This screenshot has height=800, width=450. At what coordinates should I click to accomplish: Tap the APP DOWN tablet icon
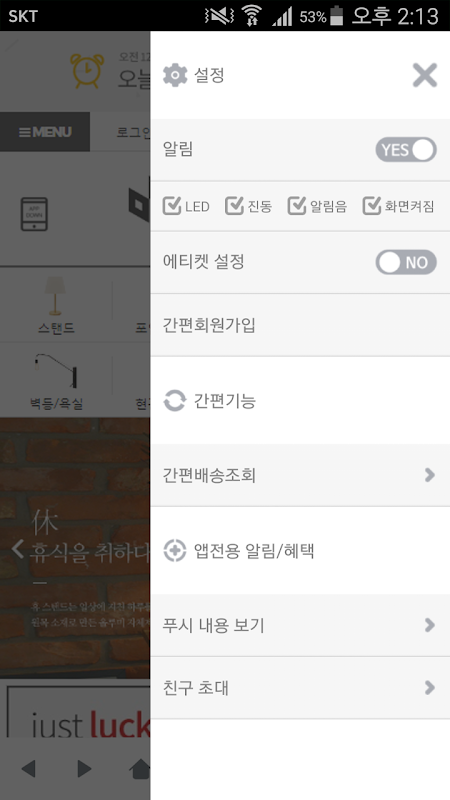(34, 214)
